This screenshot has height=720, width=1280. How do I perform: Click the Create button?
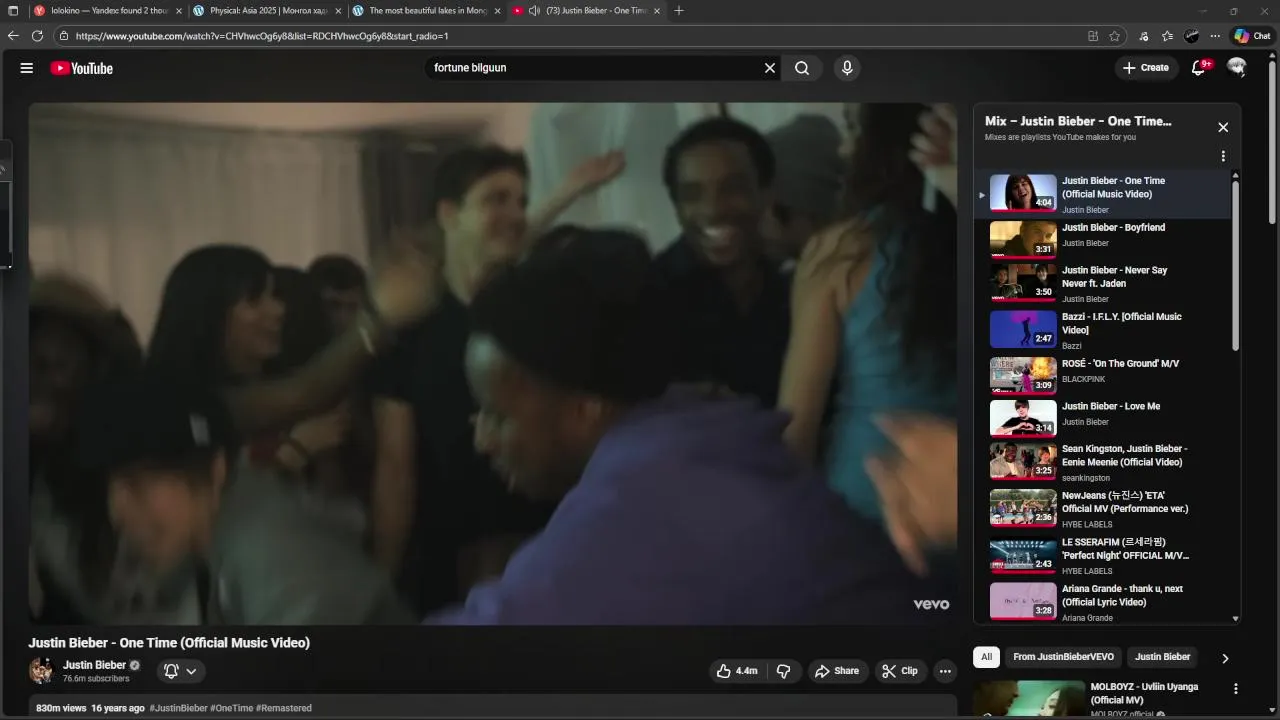tap(1146, 68)
